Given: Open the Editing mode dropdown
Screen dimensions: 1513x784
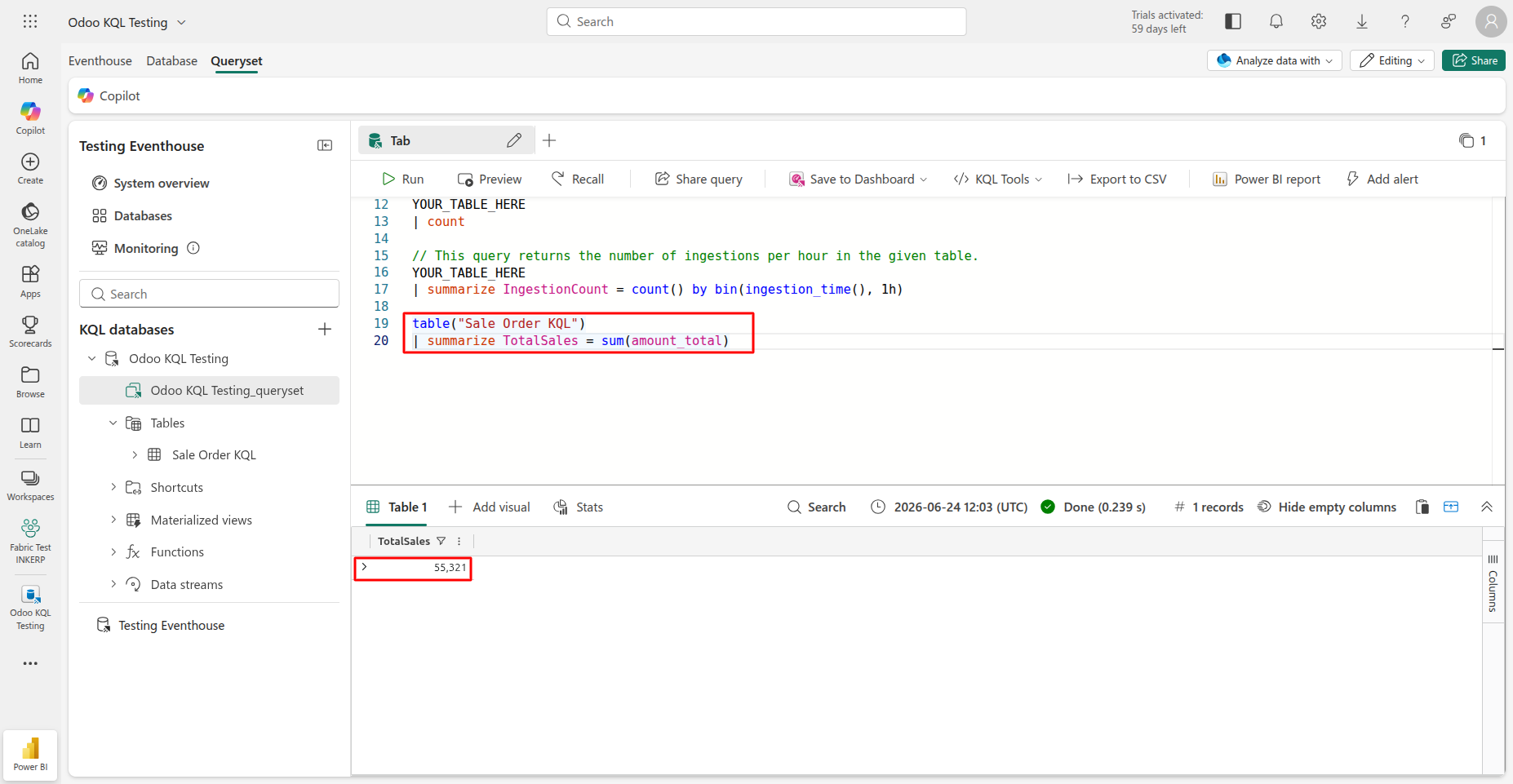Looking at the screenshot, I should coord(1392,60).
